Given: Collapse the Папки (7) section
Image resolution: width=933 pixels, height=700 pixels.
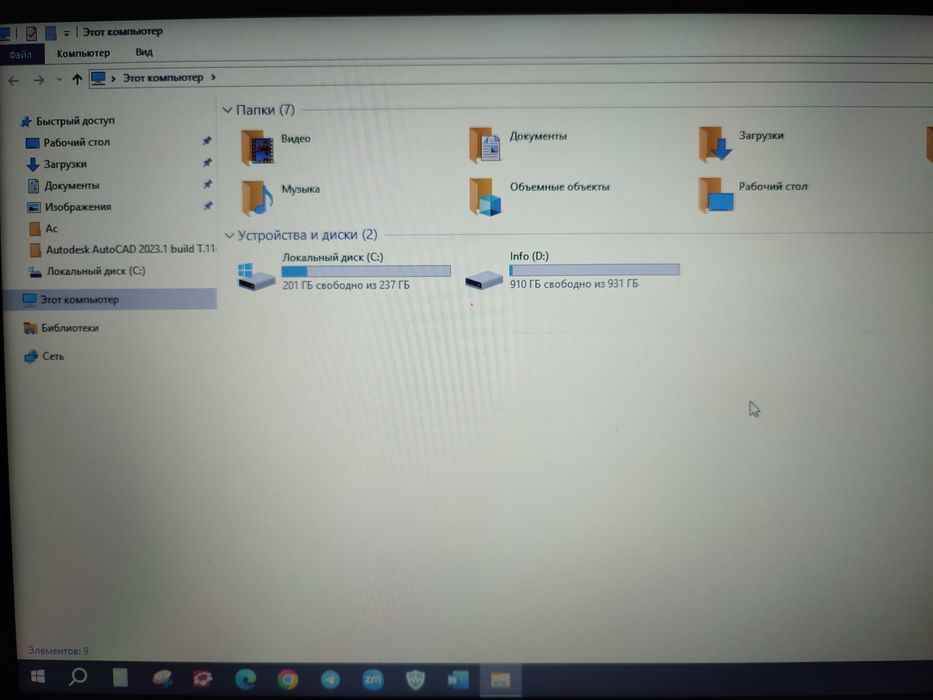Looking at the screenshot, I should point(227,110).
